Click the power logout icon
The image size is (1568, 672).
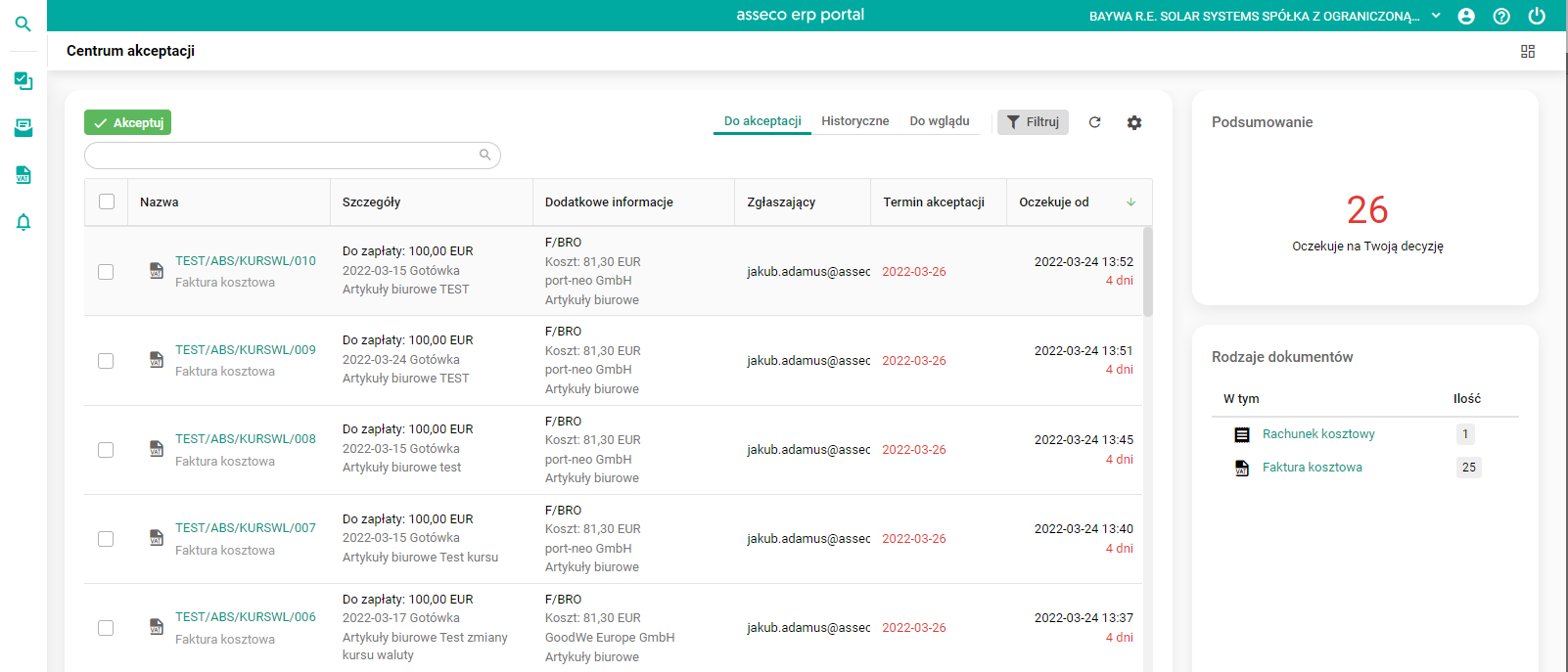[1537, 16]
